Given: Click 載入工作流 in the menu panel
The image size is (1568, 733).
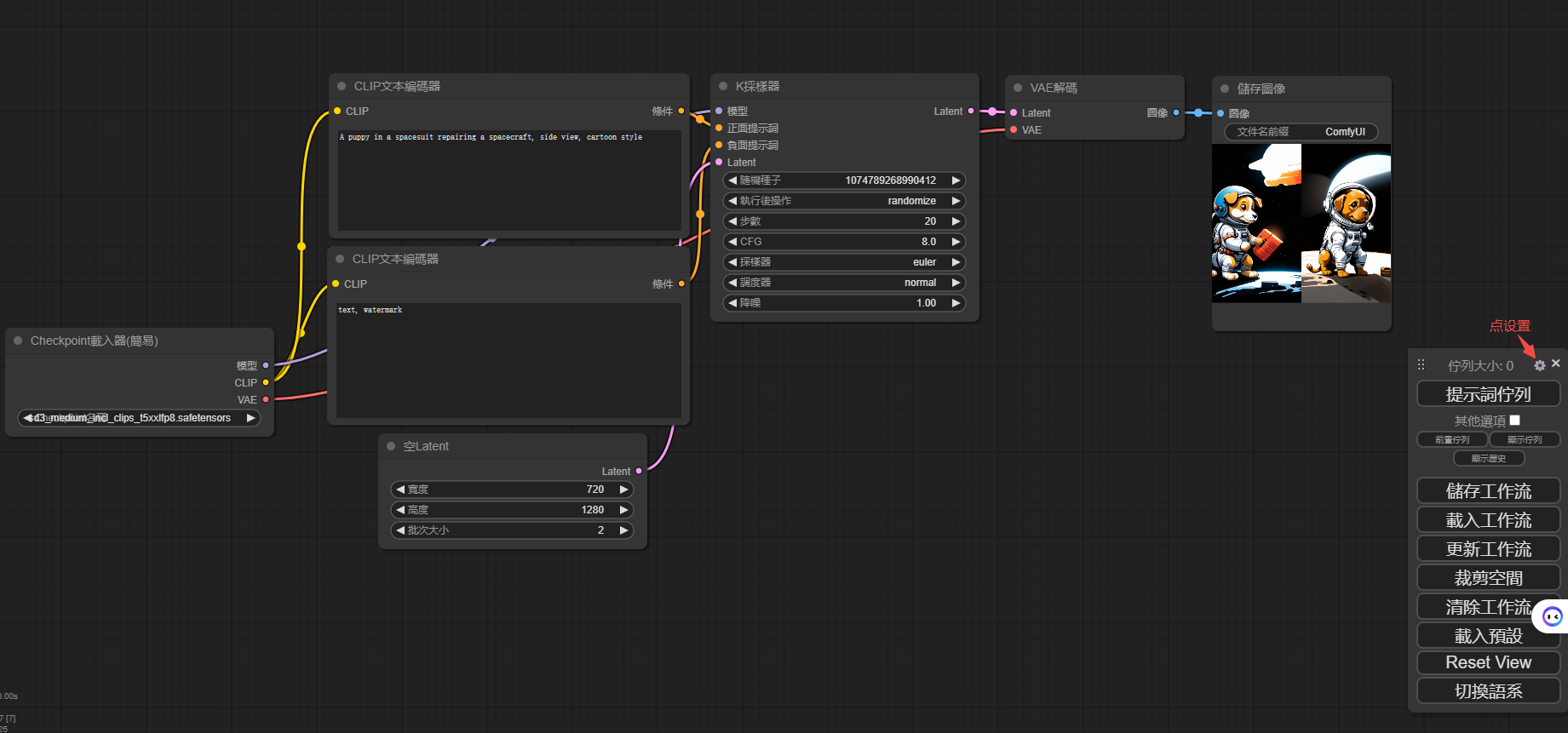Looking at the screenshot, I should tap(1488, 520).
